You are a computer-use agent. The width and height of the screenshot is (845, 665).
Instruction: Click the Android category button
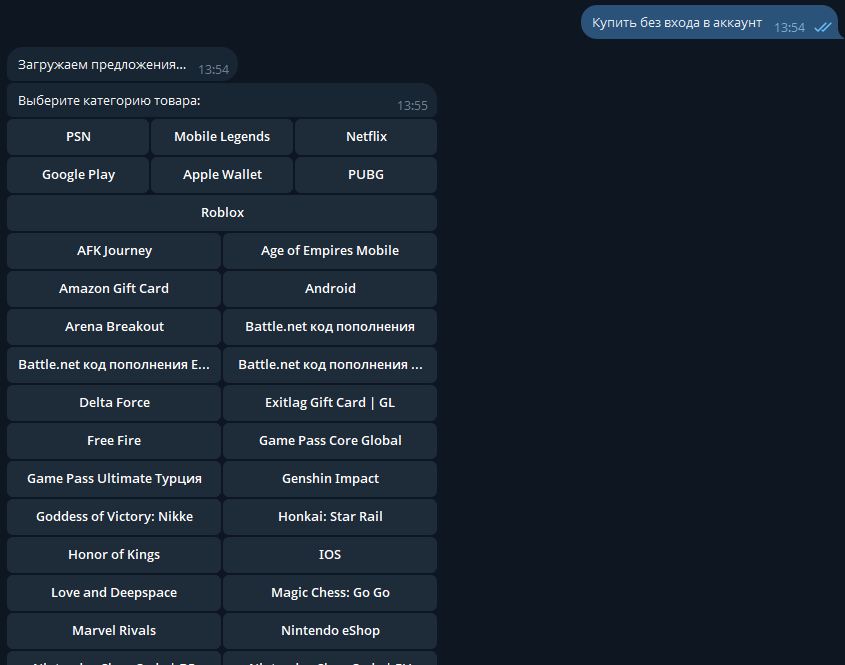pos(330,289)
